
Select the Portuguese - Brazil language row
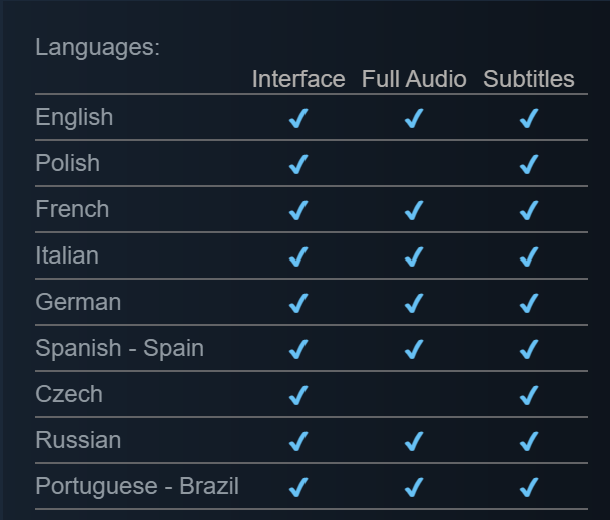(x=311, y=486)
